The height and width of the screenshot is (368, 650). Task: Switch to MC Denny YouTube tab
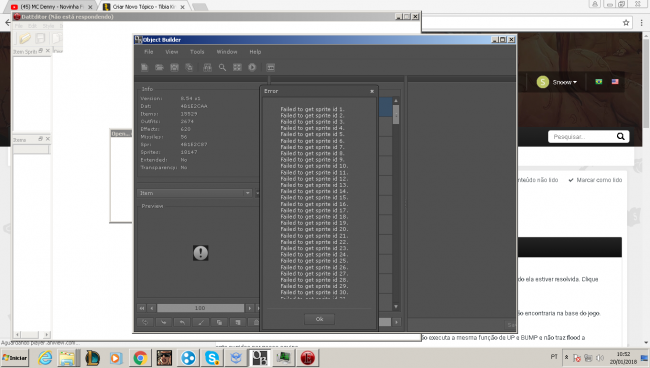(52, 7)
